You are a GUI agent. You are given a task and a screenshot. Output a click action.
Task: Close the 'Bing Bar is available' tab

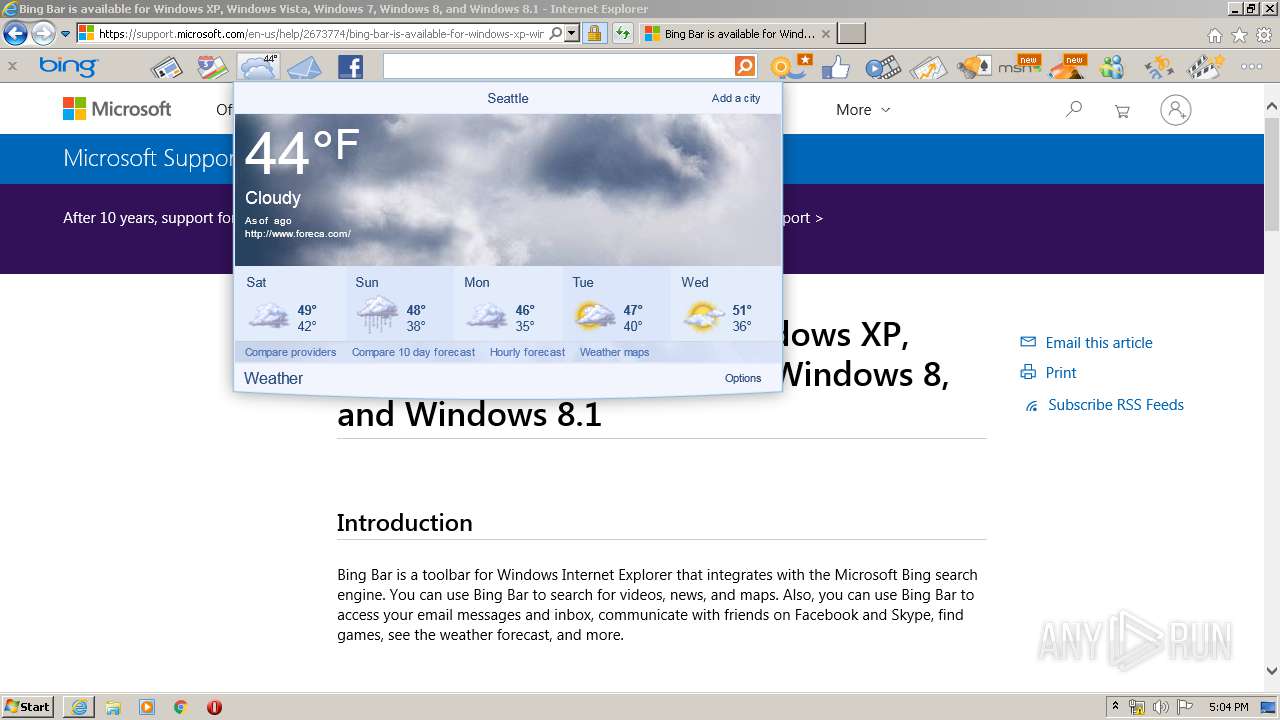coord(826,33)
